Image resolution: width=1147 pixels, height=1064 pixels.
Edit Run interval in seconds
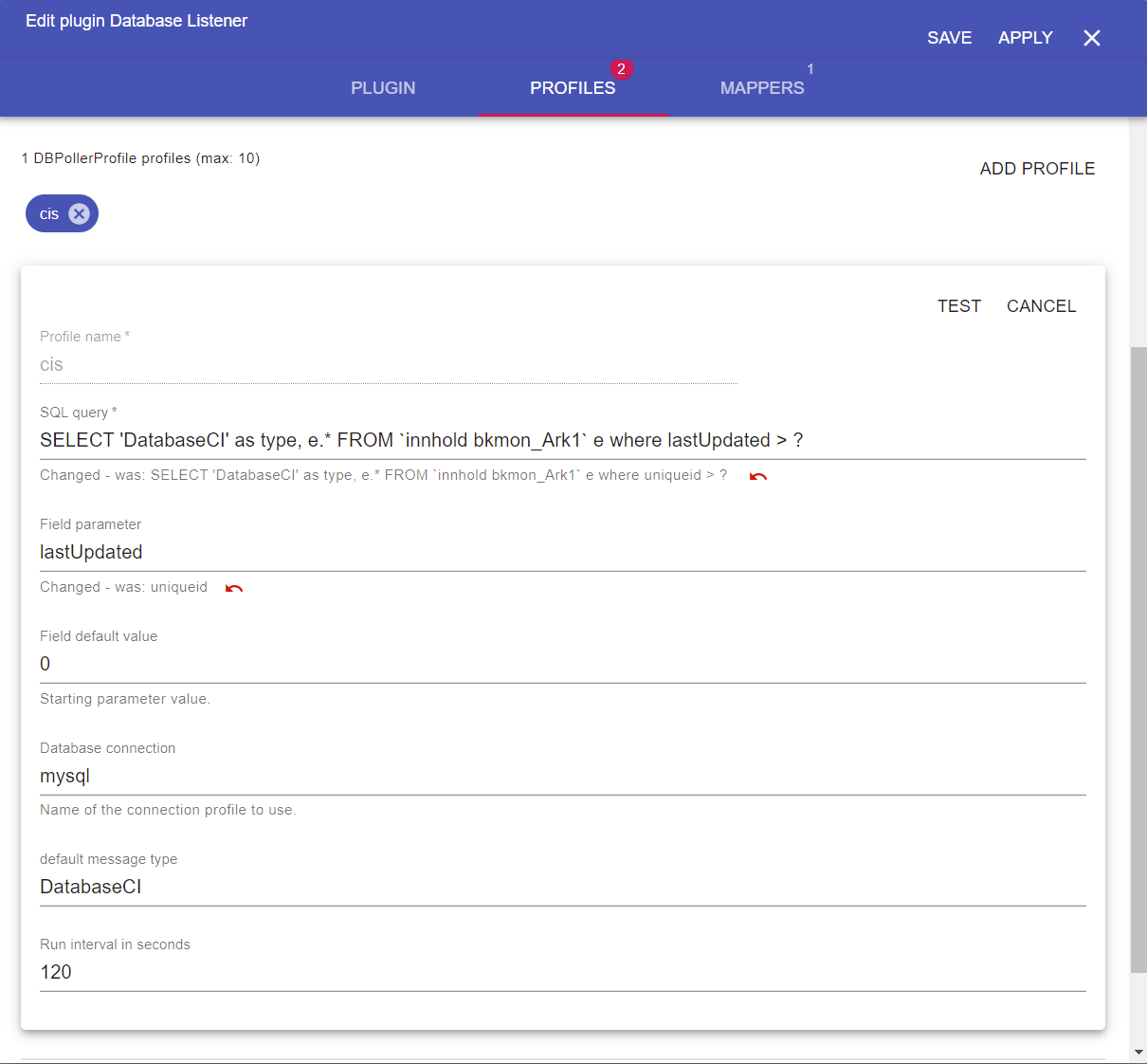[x=561, y=973]
